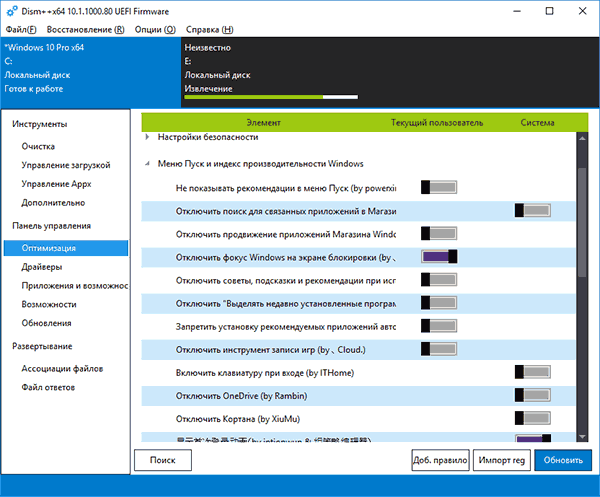
Task: Open Очистка in sidebar
Action: (x=38, y=146)
